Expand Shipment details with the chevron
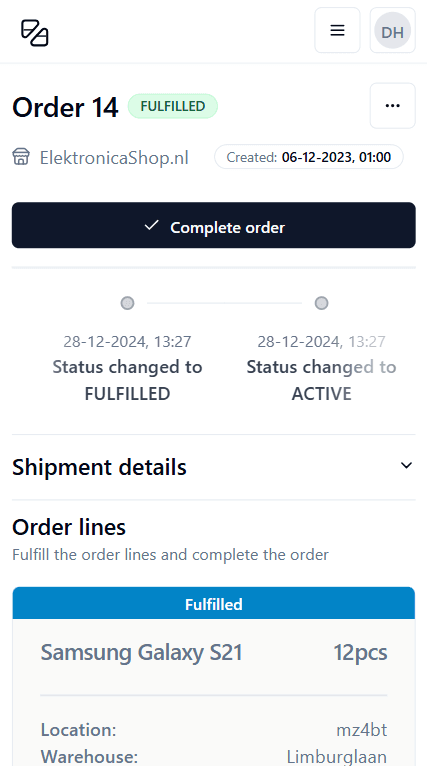Viewport: 427px width, 766px height. click(x=406, y=466)
